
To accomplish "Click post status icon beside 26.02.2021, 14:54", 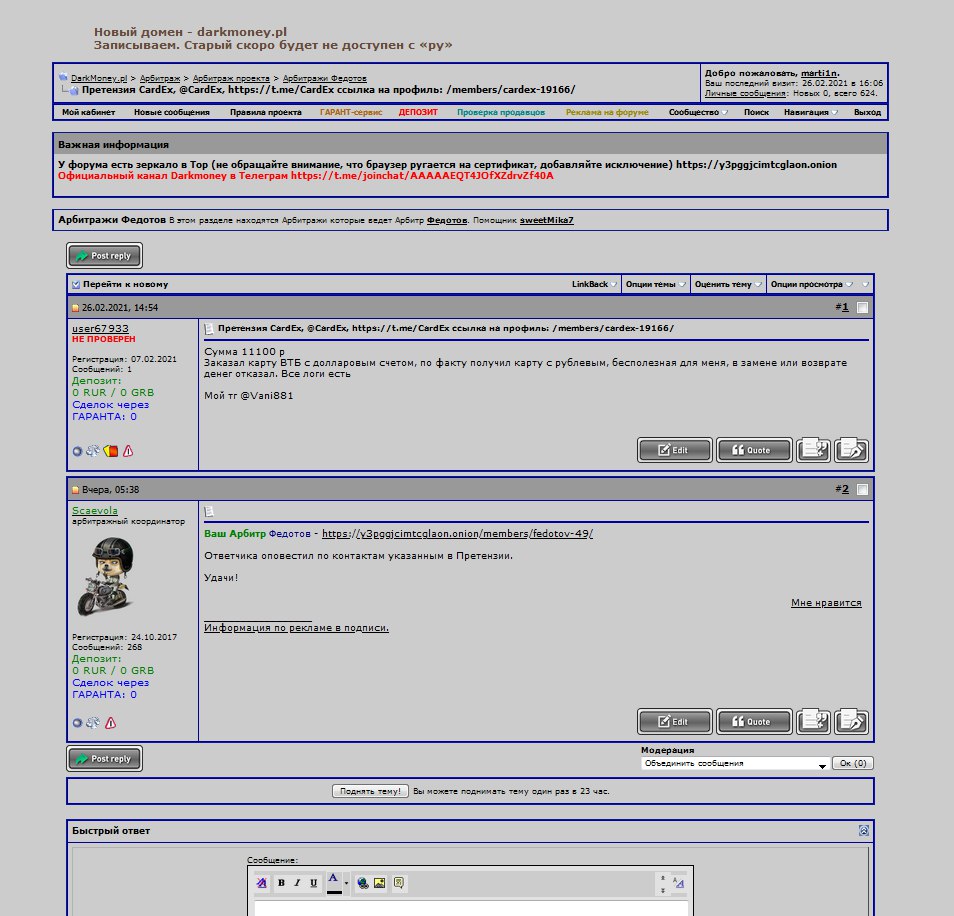I will (x=75, y=308).
